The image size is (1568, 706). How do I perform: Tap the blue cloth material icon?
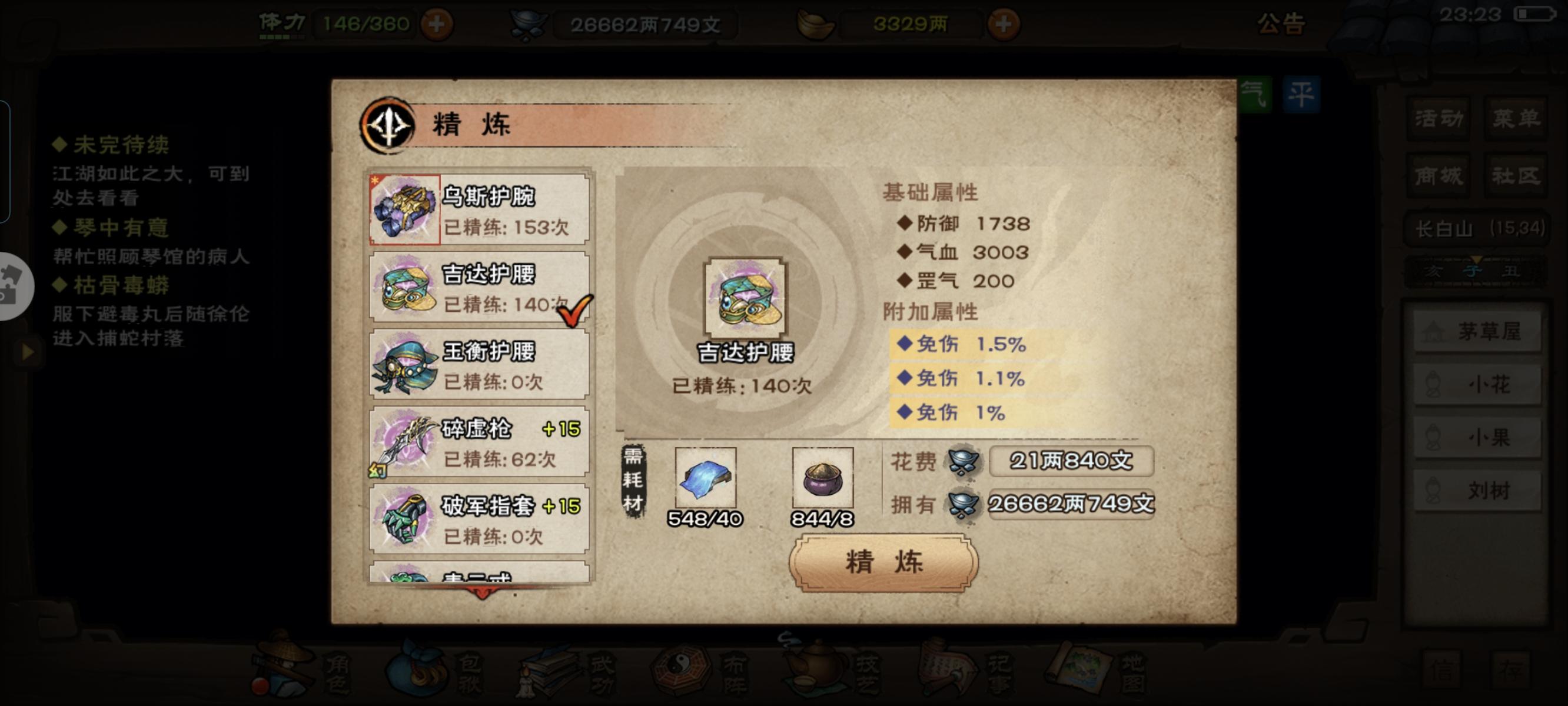click(x=706, y=478)
